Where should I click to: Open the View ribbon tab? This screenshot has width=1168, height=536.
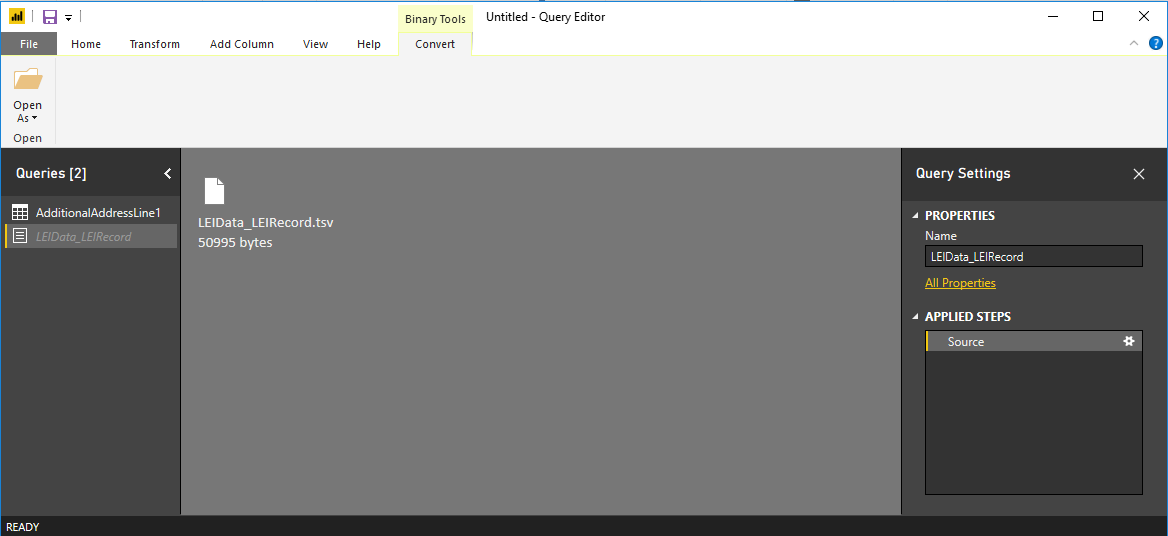[x=315, y=44]
